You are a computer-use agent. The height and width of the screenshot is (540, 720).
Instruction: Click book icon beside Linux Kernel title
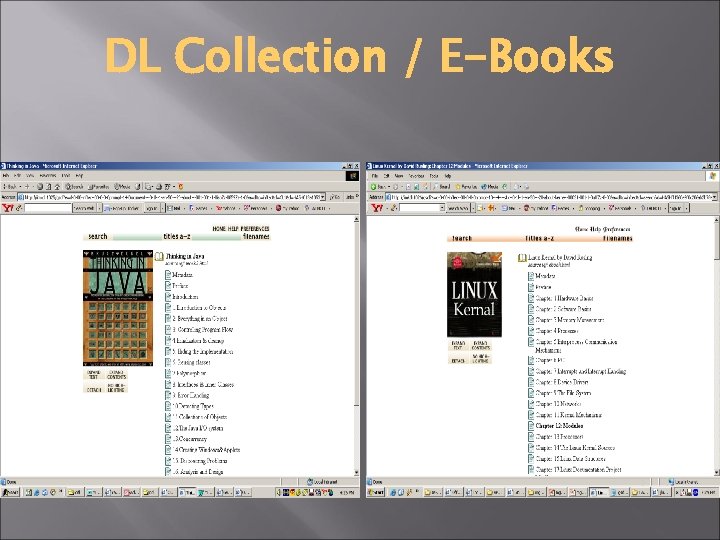click(x=522, y=258)
